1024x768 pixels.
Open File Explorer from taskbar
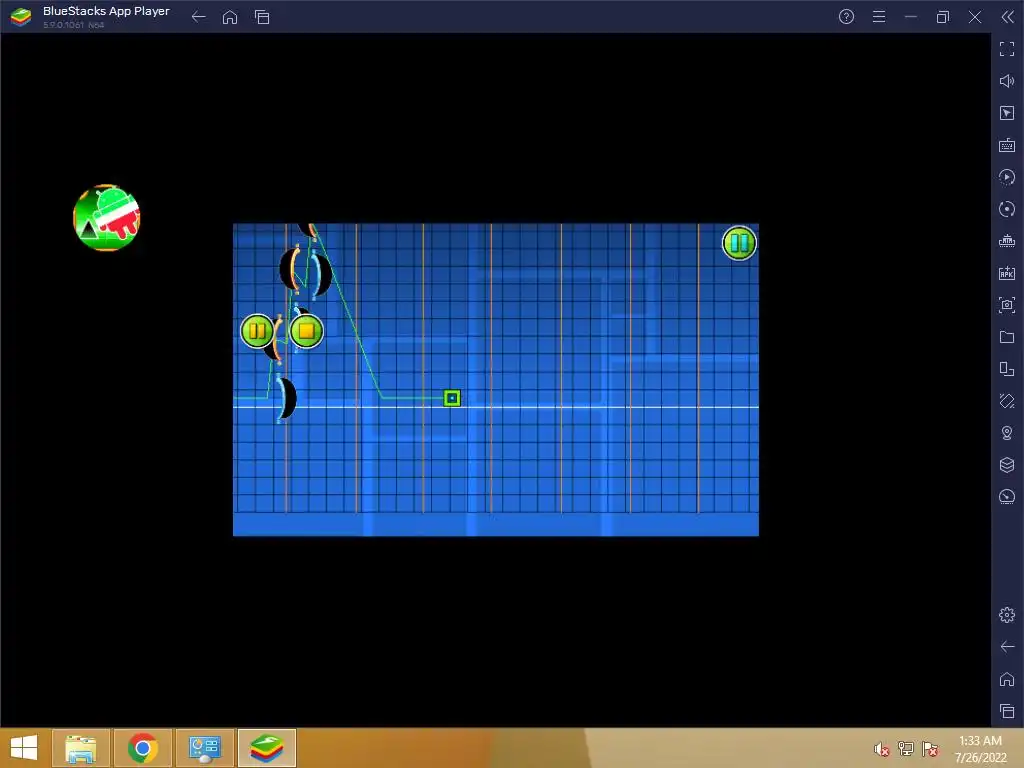coord(81,748)
